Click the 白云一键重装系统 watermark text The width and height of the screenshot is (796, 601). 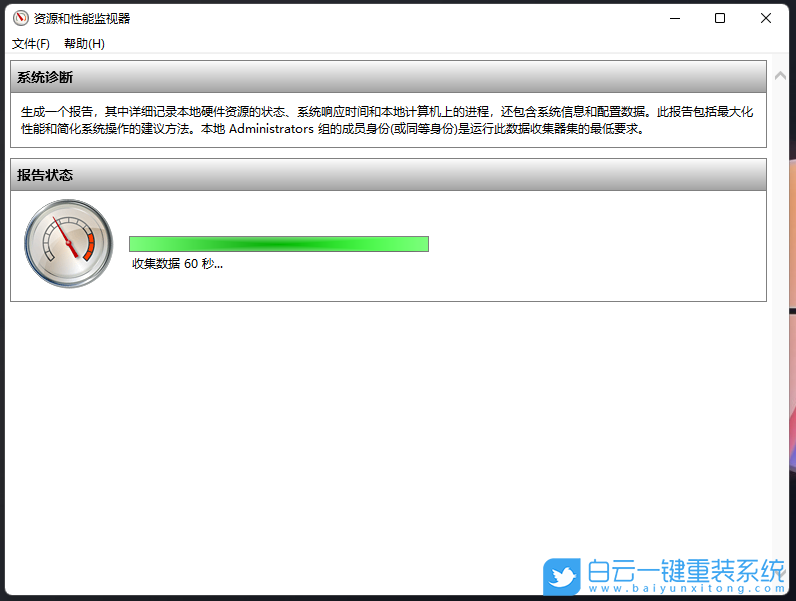click(686, 571)
